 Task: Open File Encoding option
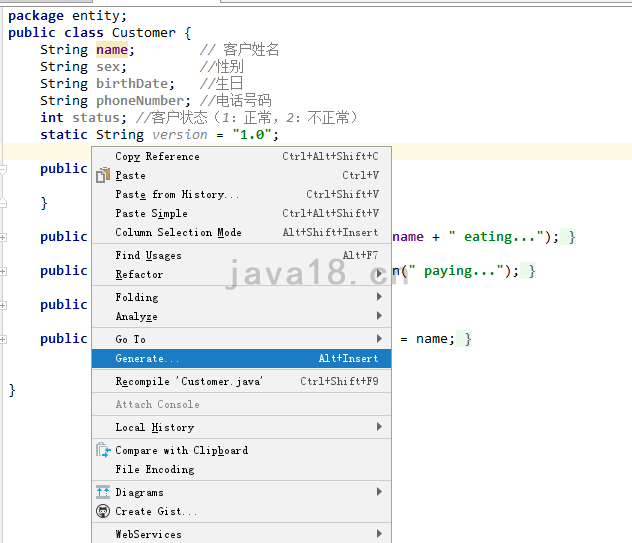click(154, 469)
